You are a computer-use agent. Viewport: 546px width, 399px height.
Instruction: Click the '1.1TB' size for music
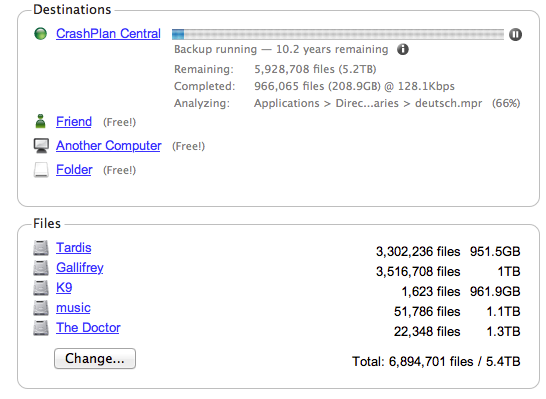tap(503, 312)
